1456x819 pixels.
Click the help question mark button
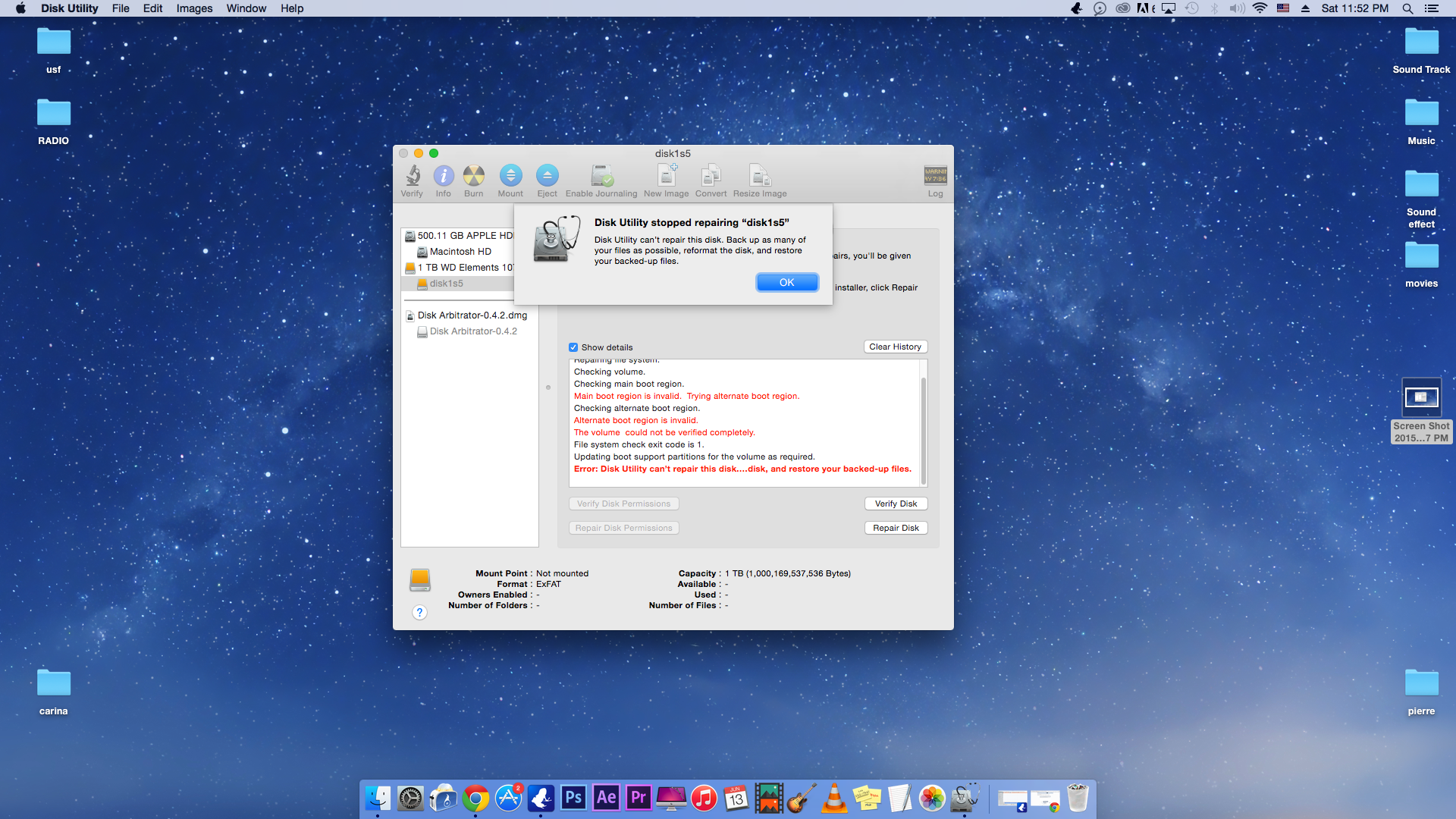pyautogui.click(x=419, y=612)
